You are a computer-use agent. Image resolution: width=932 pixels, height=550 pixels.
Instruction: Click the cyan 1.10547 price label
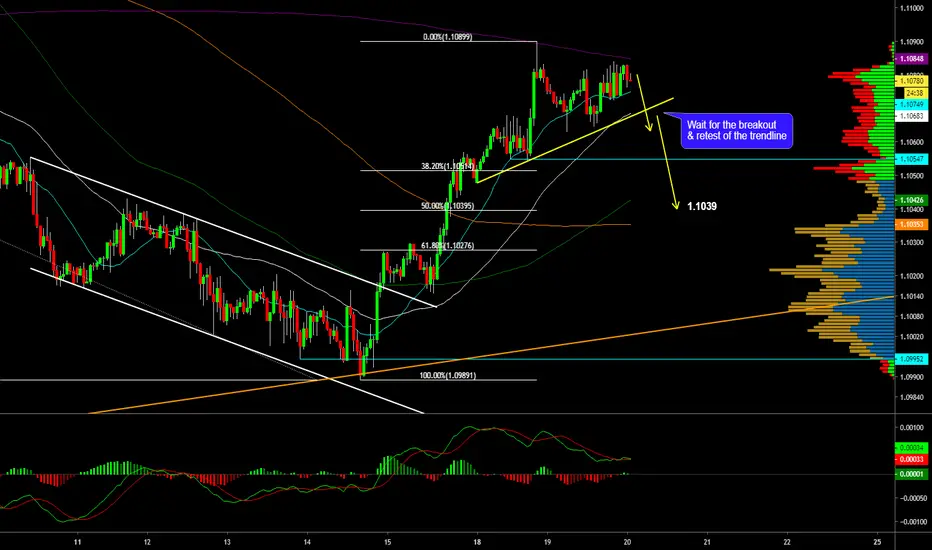tap(911, 159)
